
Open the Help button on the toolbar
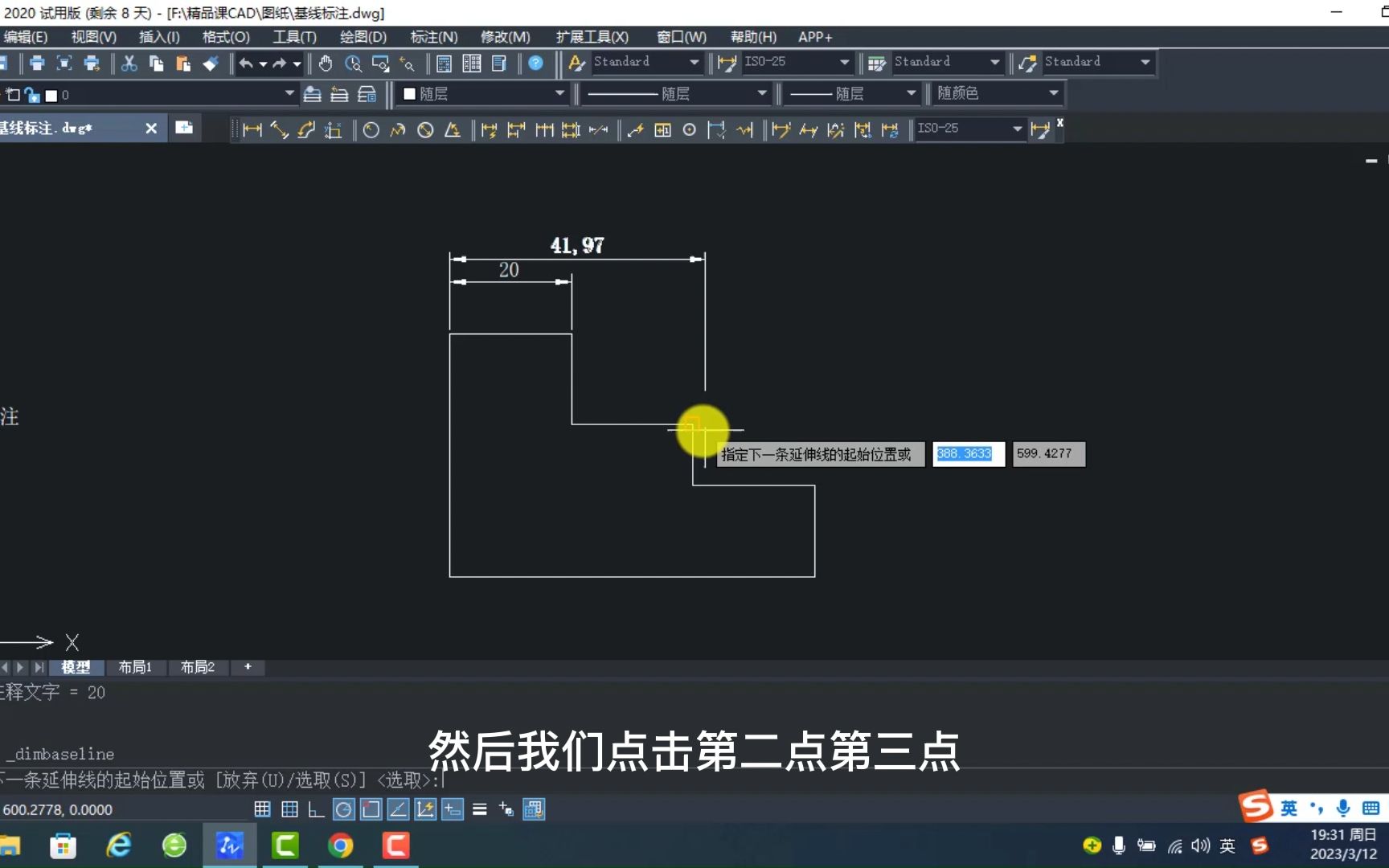tap(536, 63)
